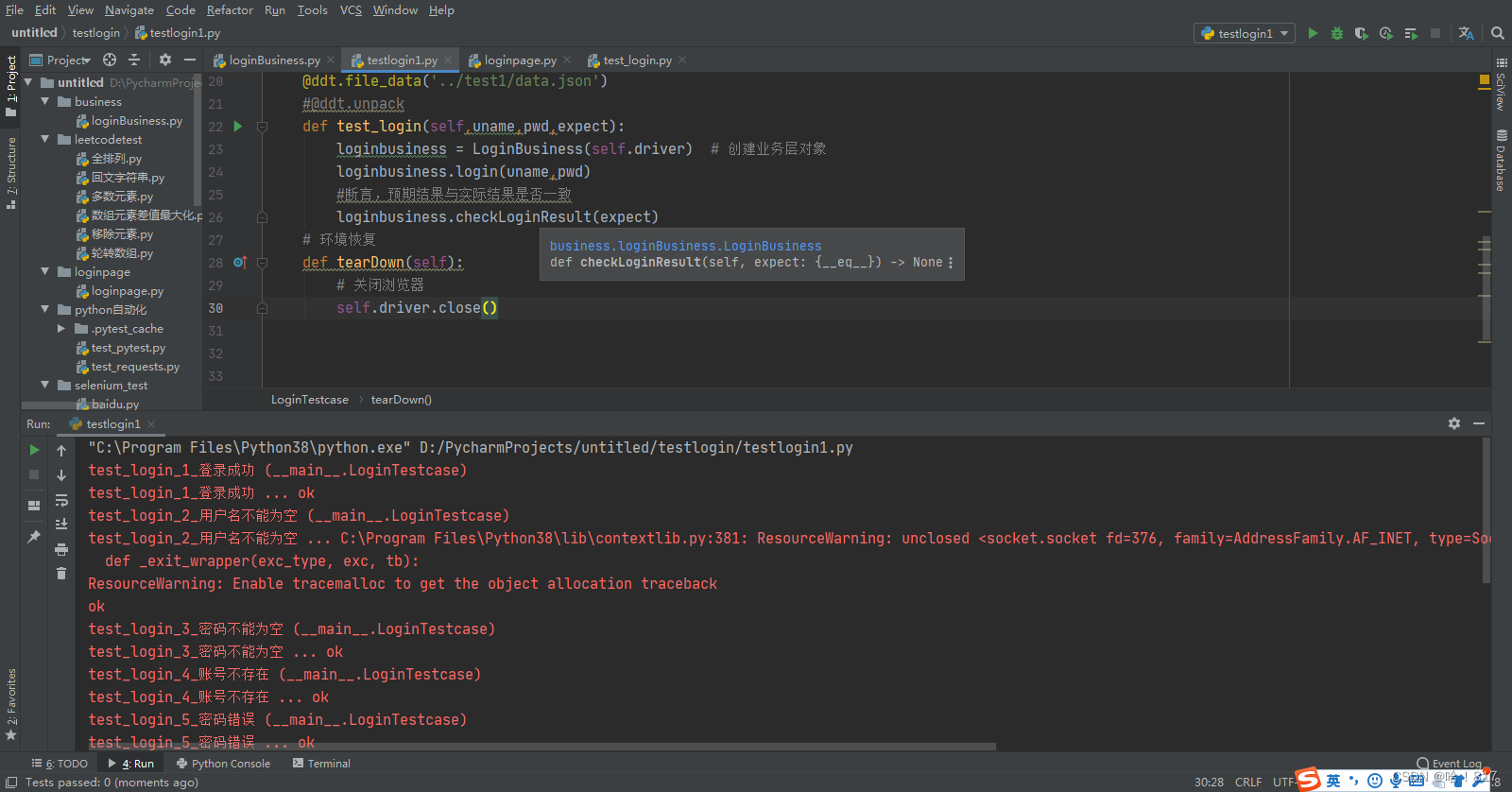Click the Up the Stack Trace arrow
Screen dimensions: 1512x792
61,451
